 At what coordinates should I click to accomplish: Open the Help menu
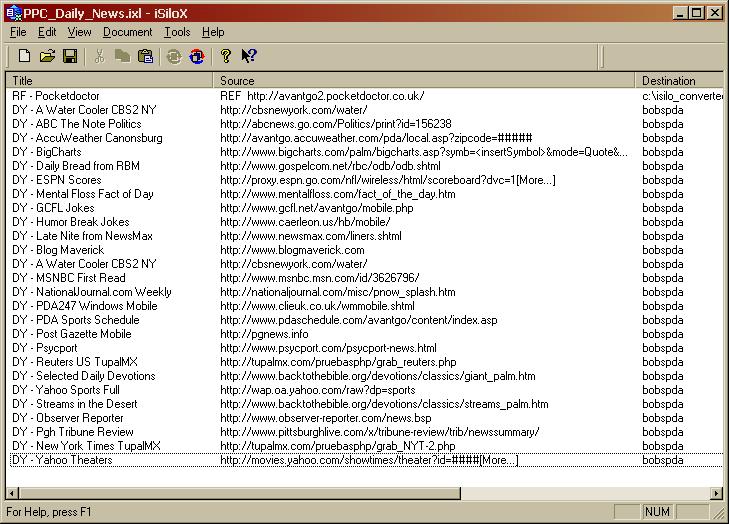coord(213,32)
